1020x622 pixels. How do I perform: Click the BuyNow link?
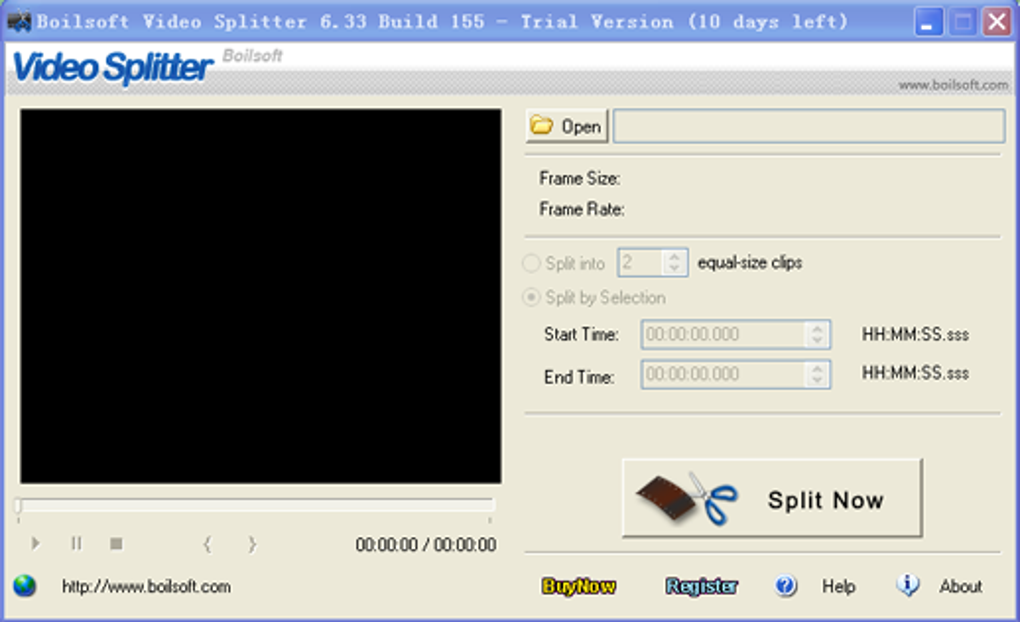tap(578, 586)
